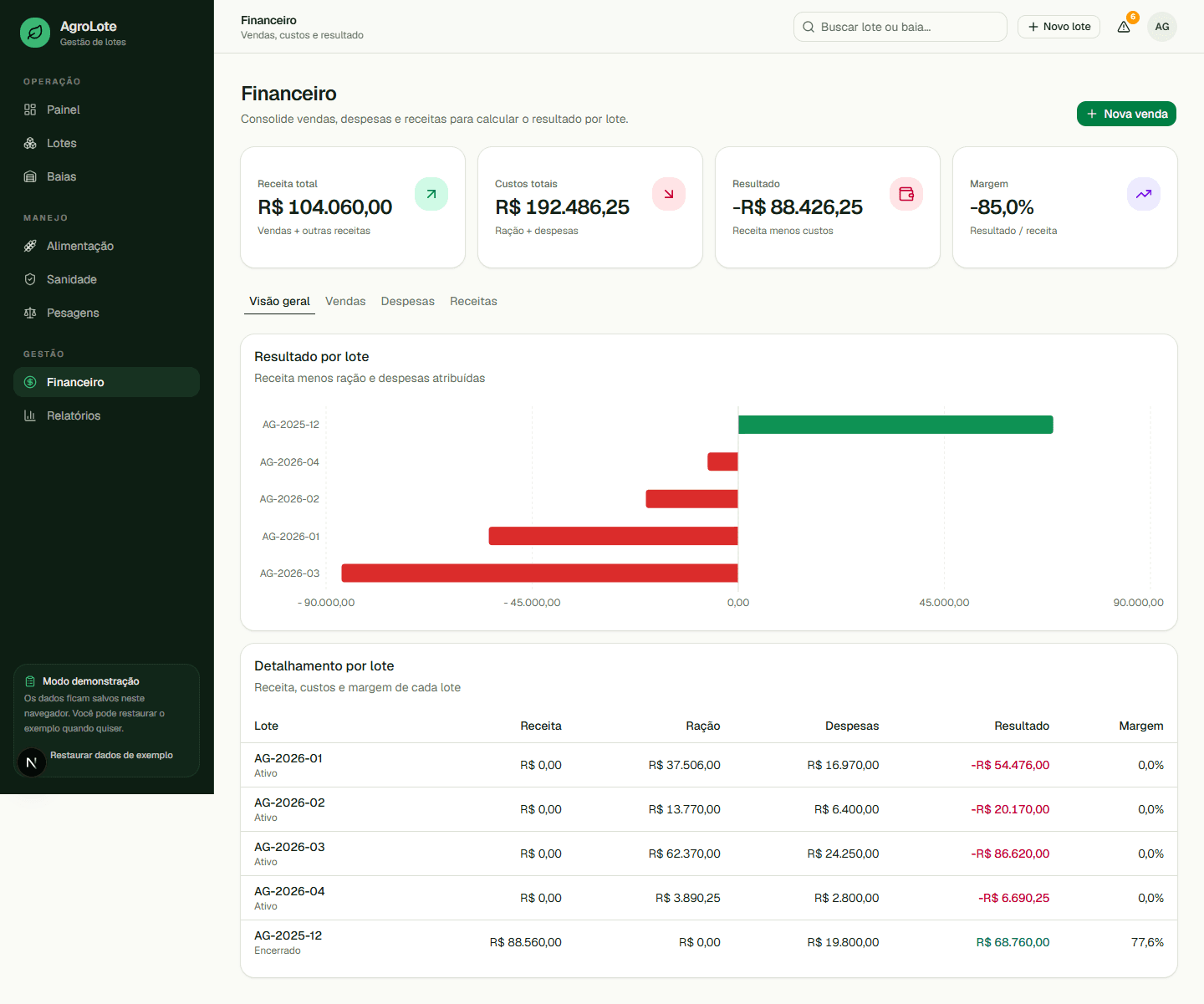Viewport: 1204px width, 1004px height.
Task: Switch to the Receitas tab
Action: (473, 301)
